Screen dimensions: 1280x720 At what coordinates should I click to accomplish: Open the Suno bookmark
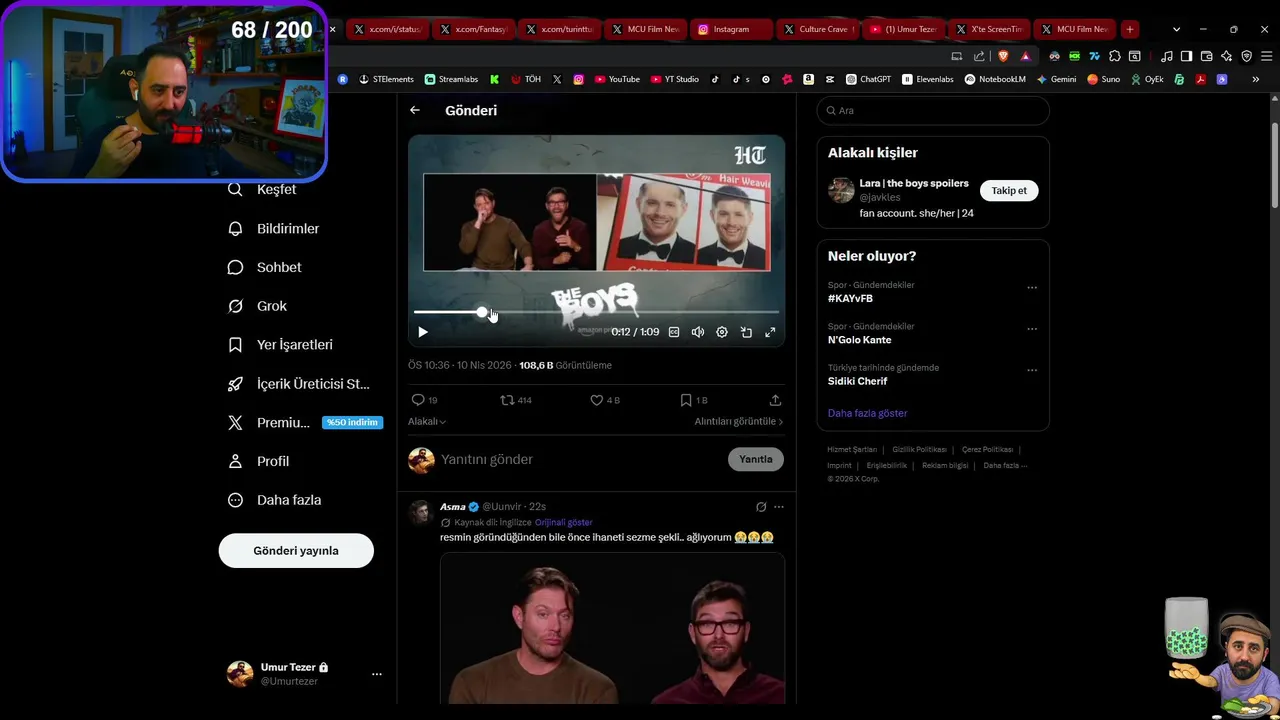tap(1104, 79)
